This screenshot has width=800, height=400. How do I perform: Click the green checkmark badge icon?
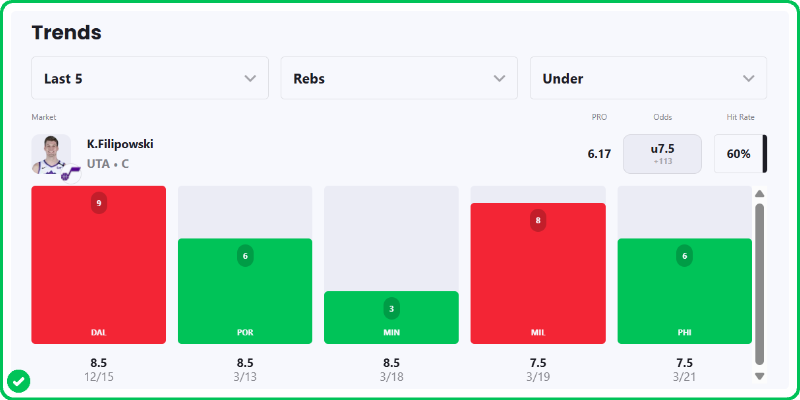coord(18,380)
